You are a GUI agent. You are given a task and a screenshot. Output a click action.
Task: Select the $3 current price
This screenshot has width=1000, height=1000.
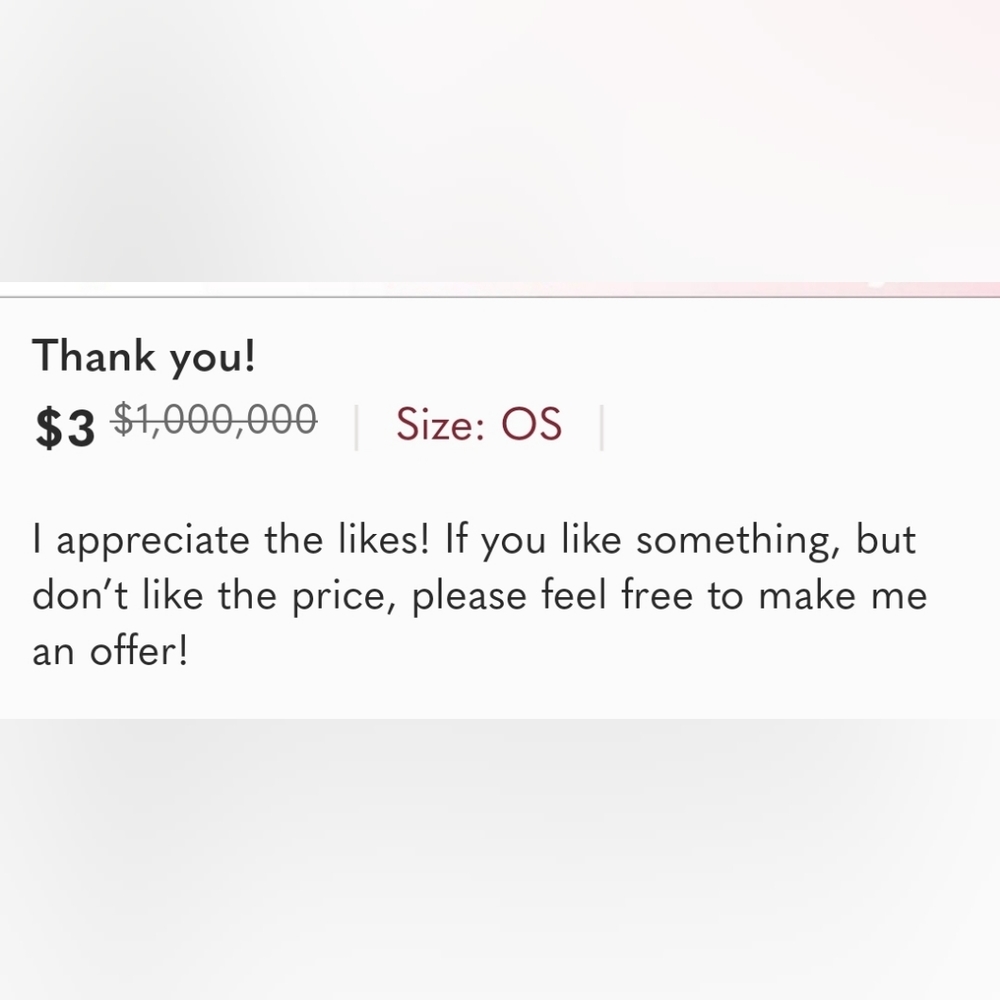pyautogui.click(x=65, y=427)
